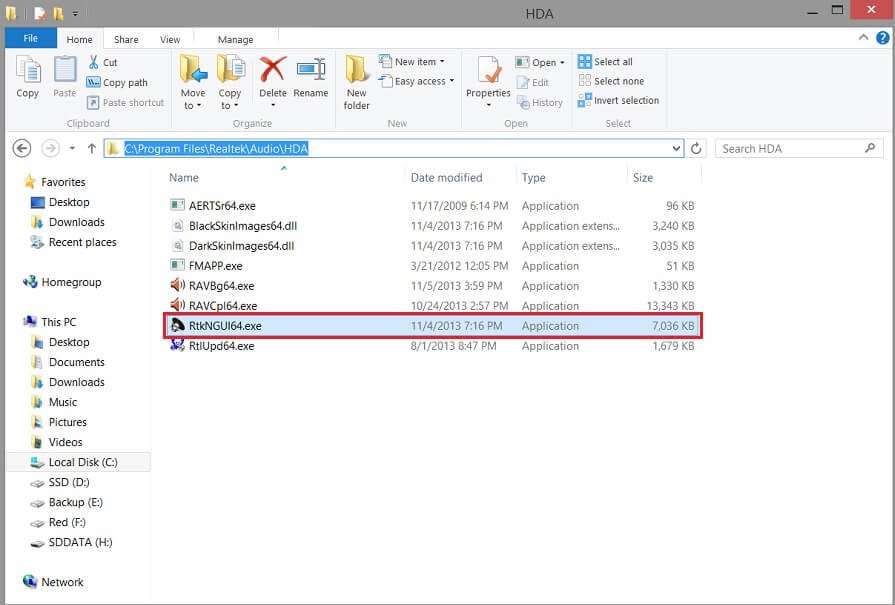The height and width of the screenshot is (605, 895).
Task: Open Documents under This PC
Action: coord(67,362)
